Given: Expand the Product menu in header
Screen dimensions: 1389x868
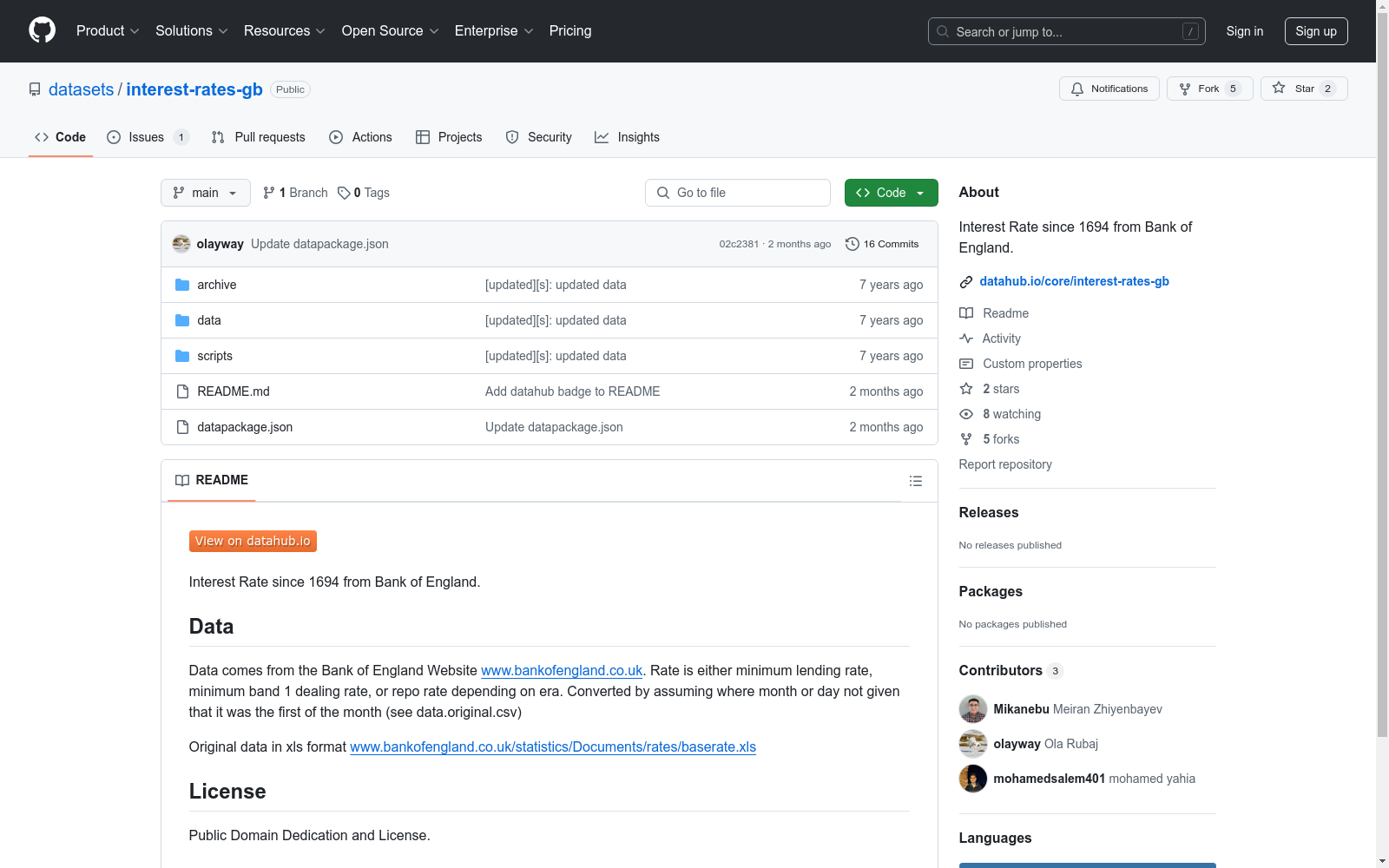Looking at the screenshot, I should [108, 31].
